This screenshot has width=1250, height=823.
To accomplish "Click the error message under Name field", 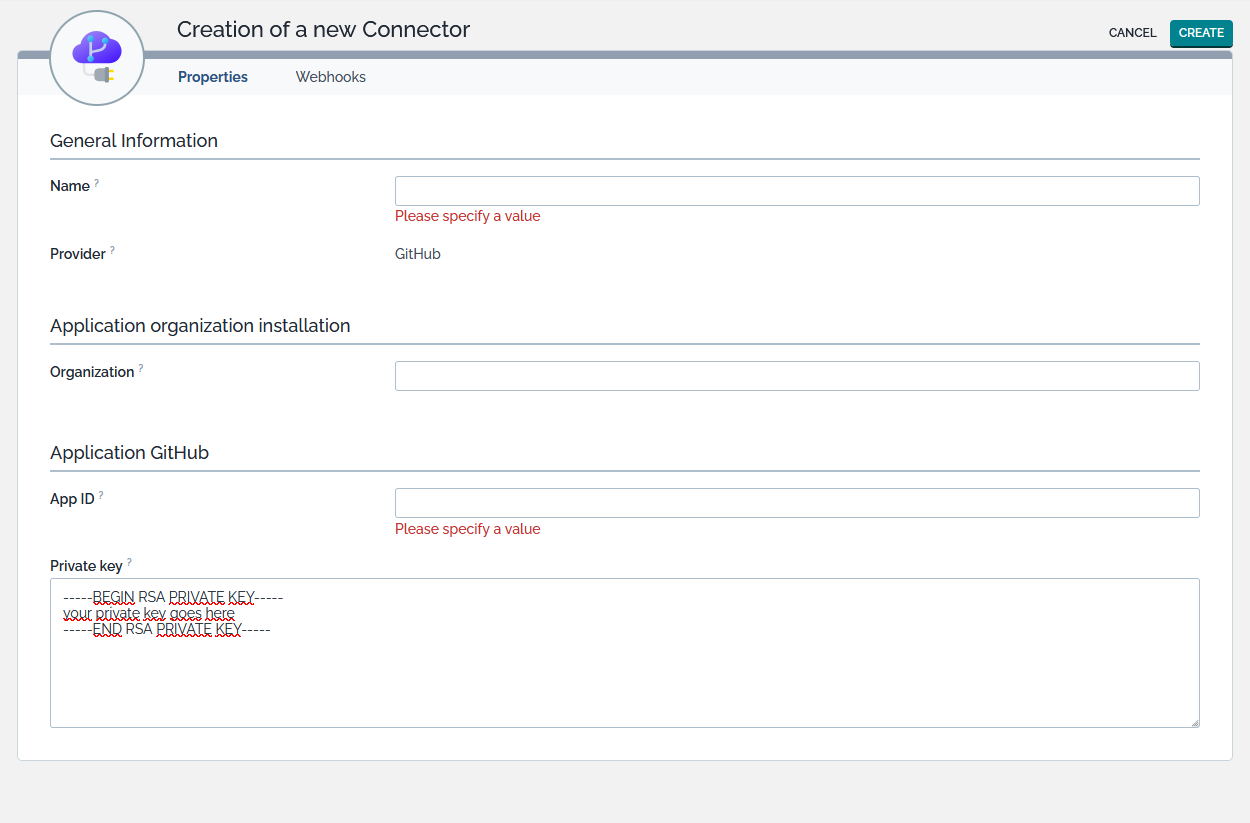I will pos(467,216).
